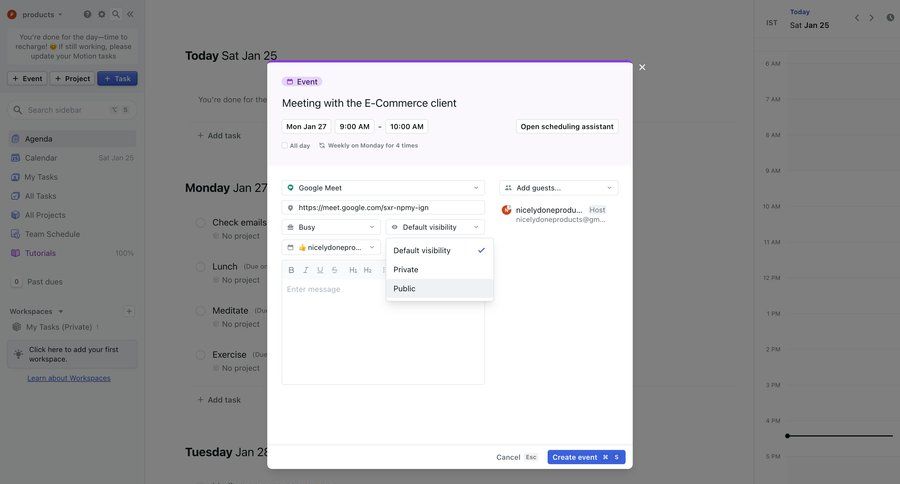Open scheduling assistant
This screenshot has height=484, width=900.
pyautogui.click(x=567, y=127)
